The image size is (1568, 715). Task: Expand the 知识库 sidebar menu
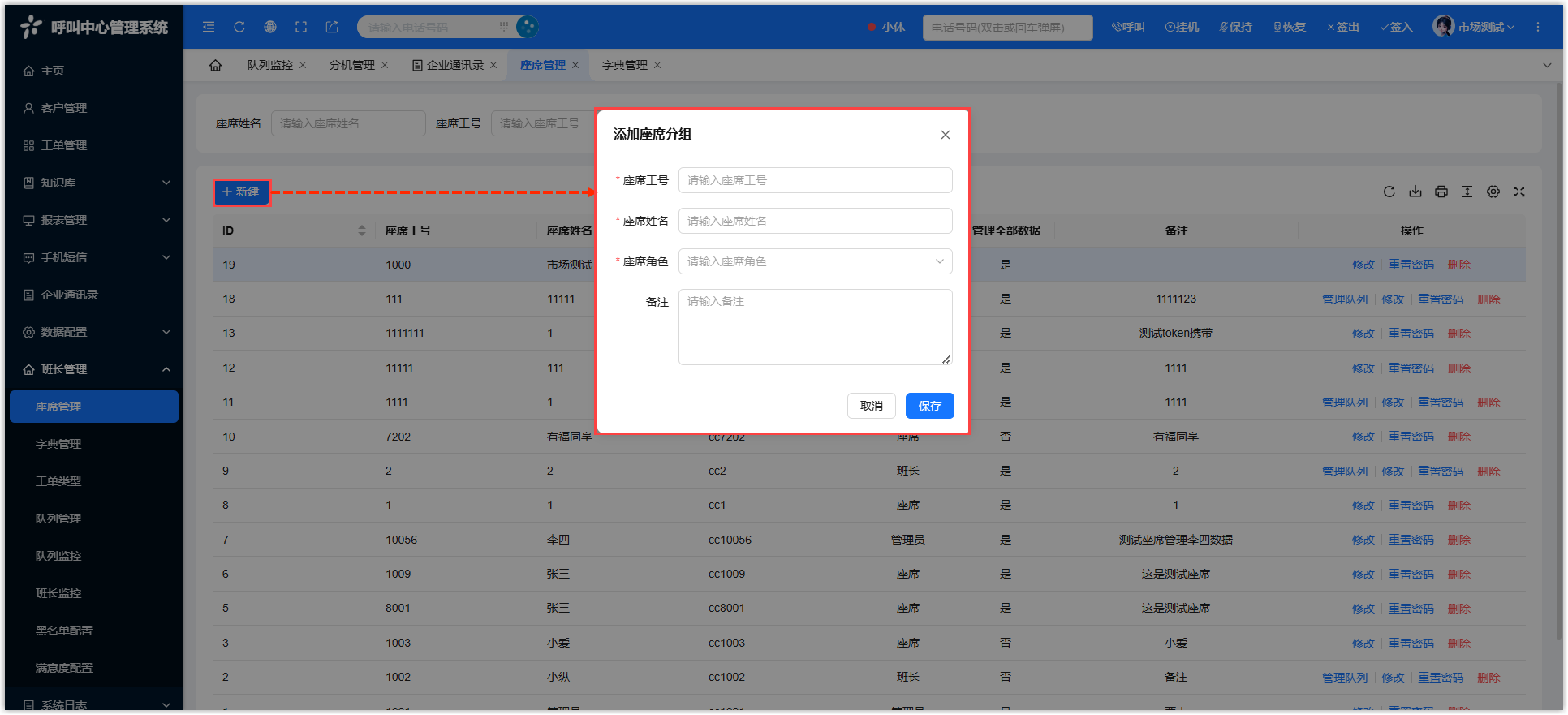pyautogui.click(x=96, y=183)
